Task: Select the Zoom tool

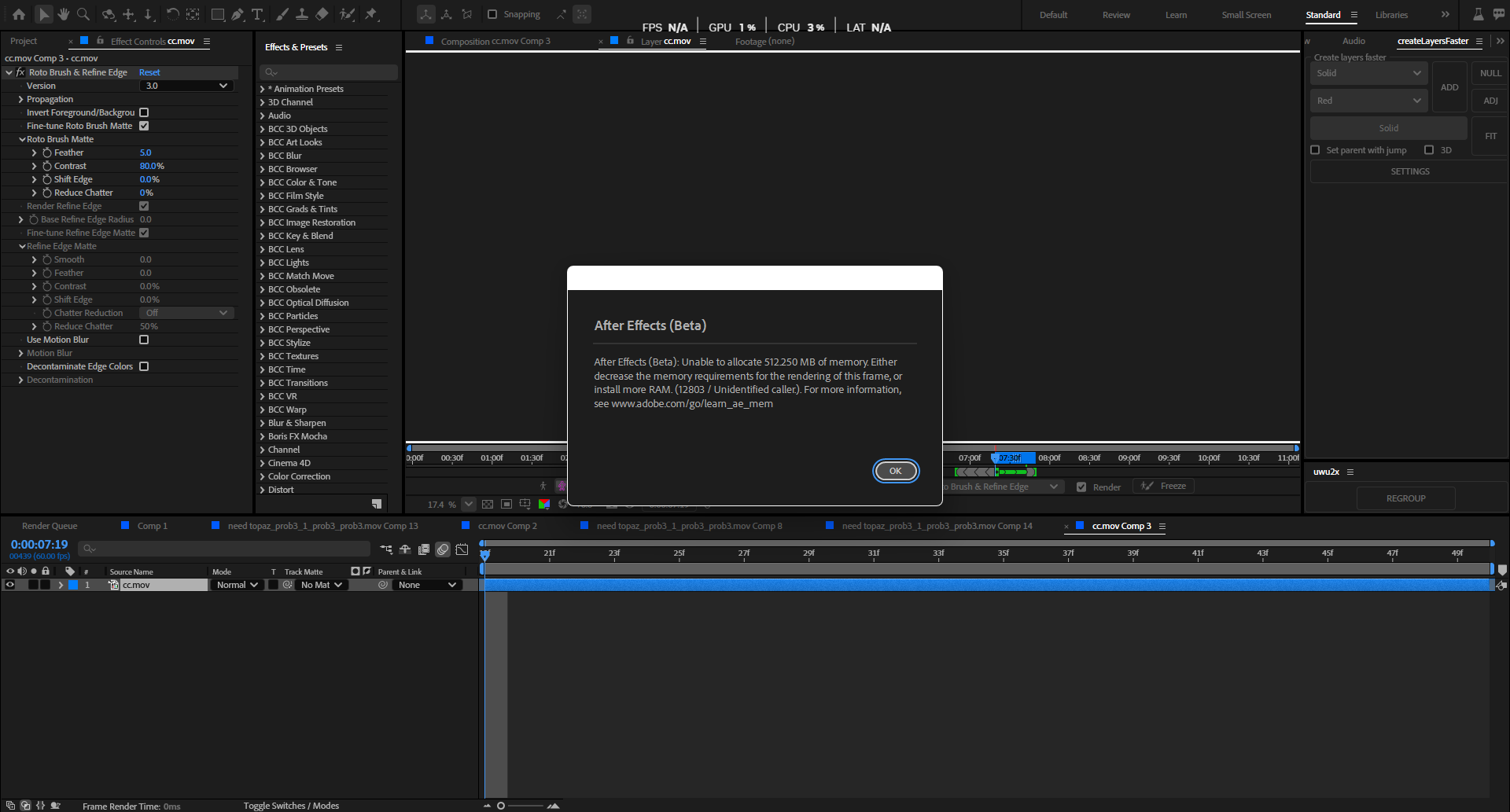Action: coord(83,14)
